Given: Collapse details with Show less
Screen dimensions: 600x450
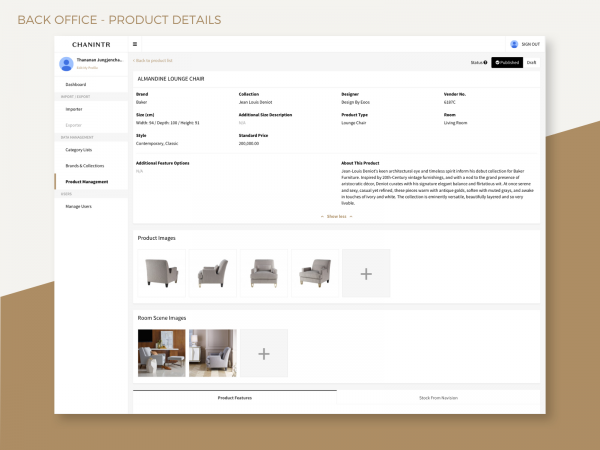Looking at the screenshot, I should pyautogui.click(x=336, y=216).
